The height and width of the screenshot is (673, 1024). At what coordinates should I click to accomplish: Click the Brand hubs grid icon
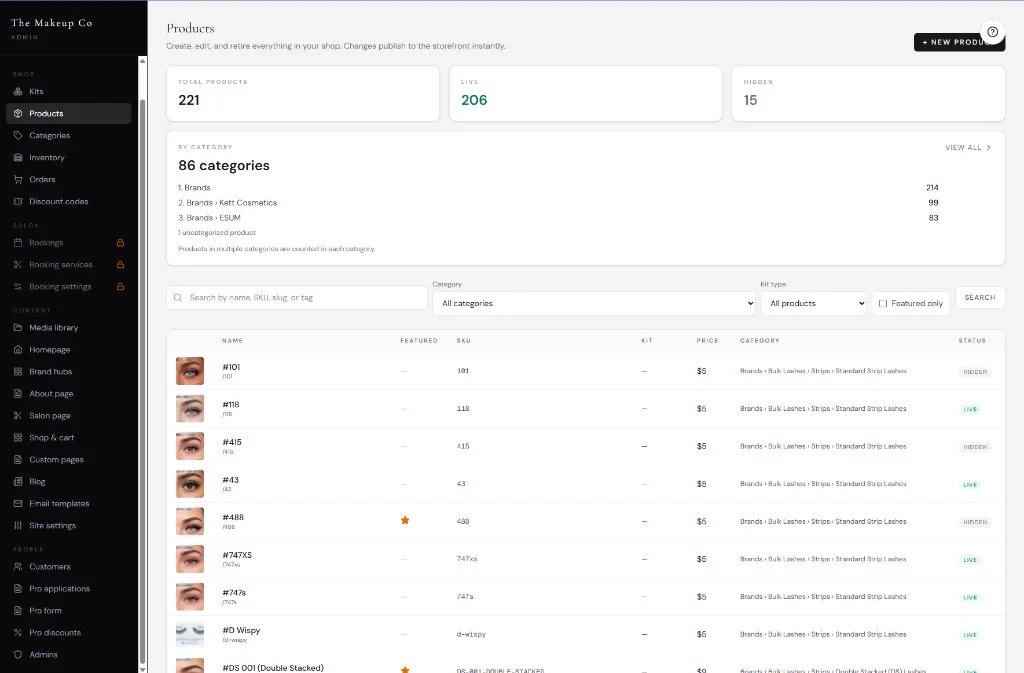[x=18, y=371]
